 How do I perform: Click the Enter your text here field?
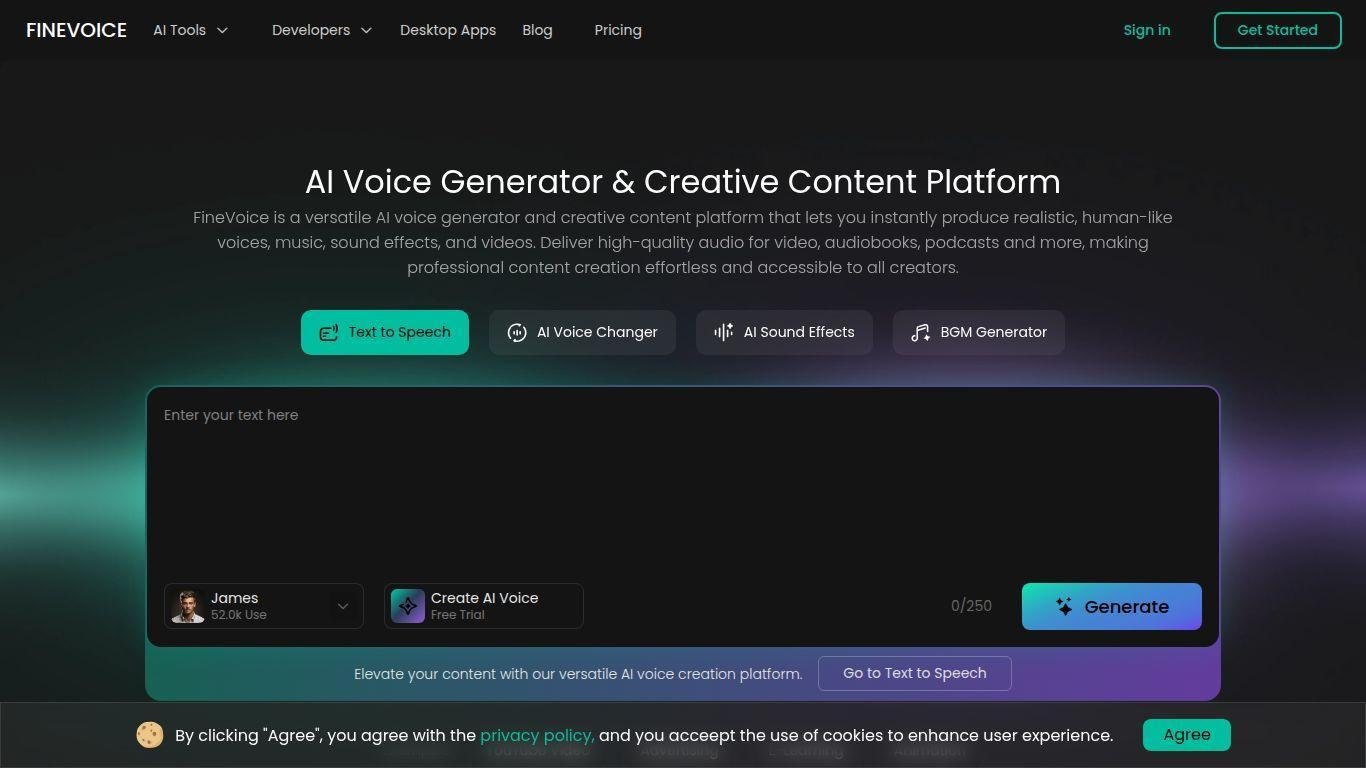[x=683, y=480]
